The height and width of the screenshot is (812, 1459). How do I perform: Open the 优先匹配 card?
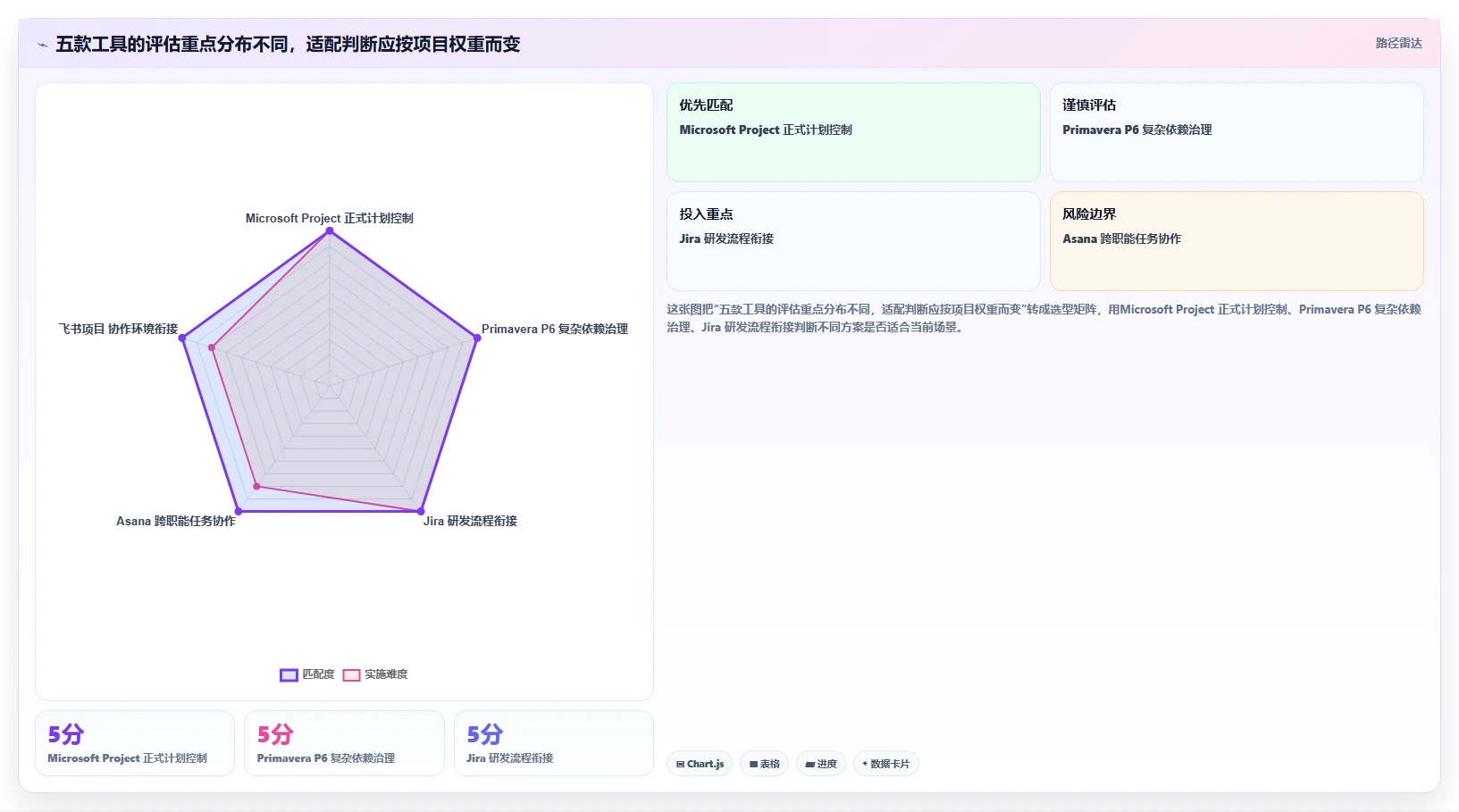pos(853,132)
